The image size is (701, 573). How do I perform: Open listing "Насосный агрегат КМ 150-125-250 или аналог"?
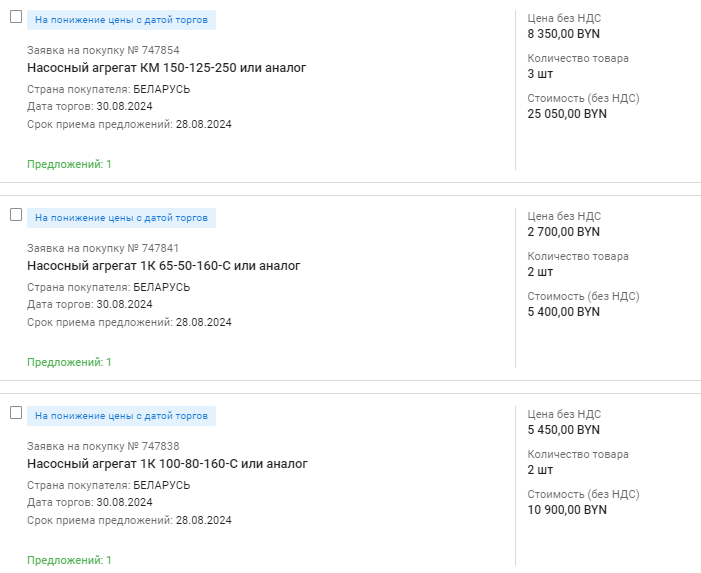pyautogui.click(x=166, y=68)
